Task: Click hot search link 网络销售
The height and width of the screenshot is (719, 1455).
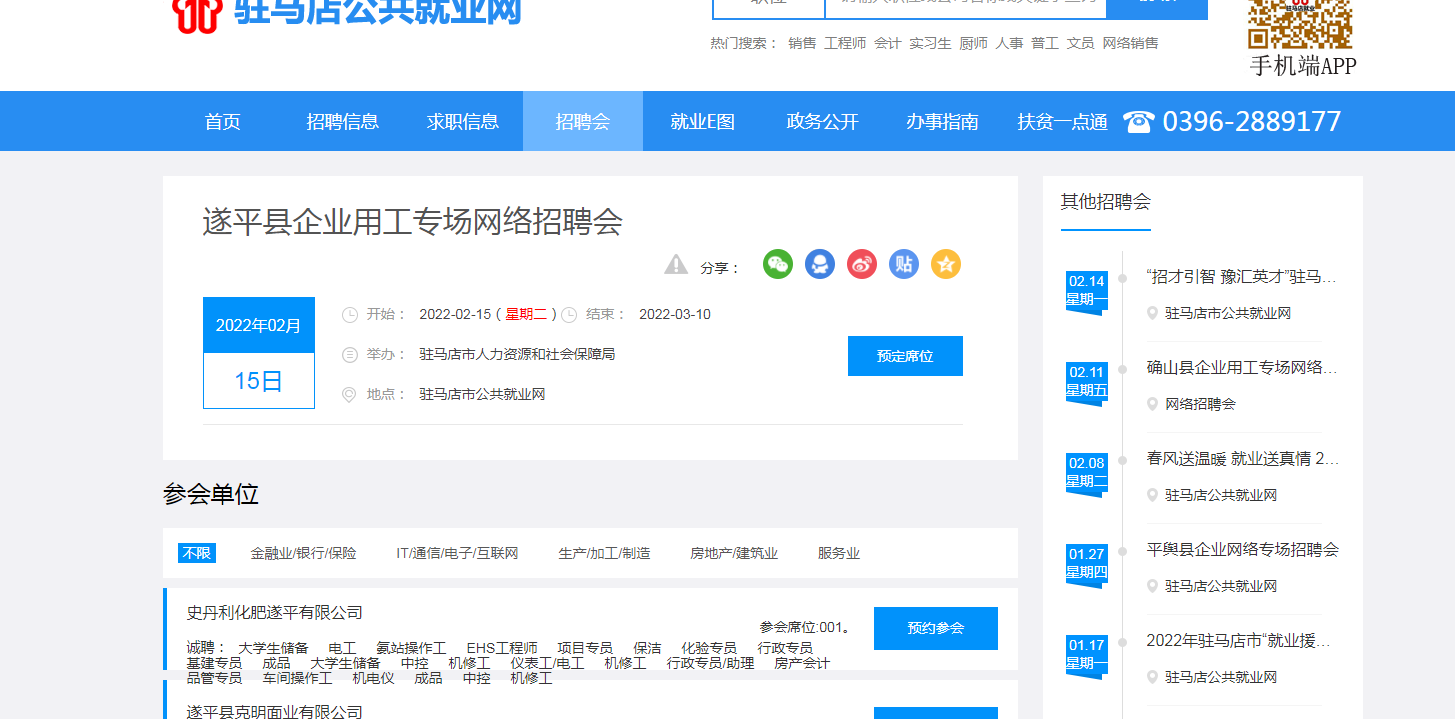Action: (1131, 43)
